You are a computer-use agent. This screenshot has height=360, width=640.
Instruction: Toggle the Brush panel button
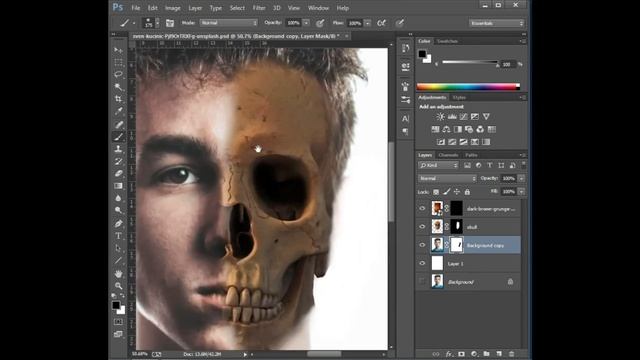point(170,23)
